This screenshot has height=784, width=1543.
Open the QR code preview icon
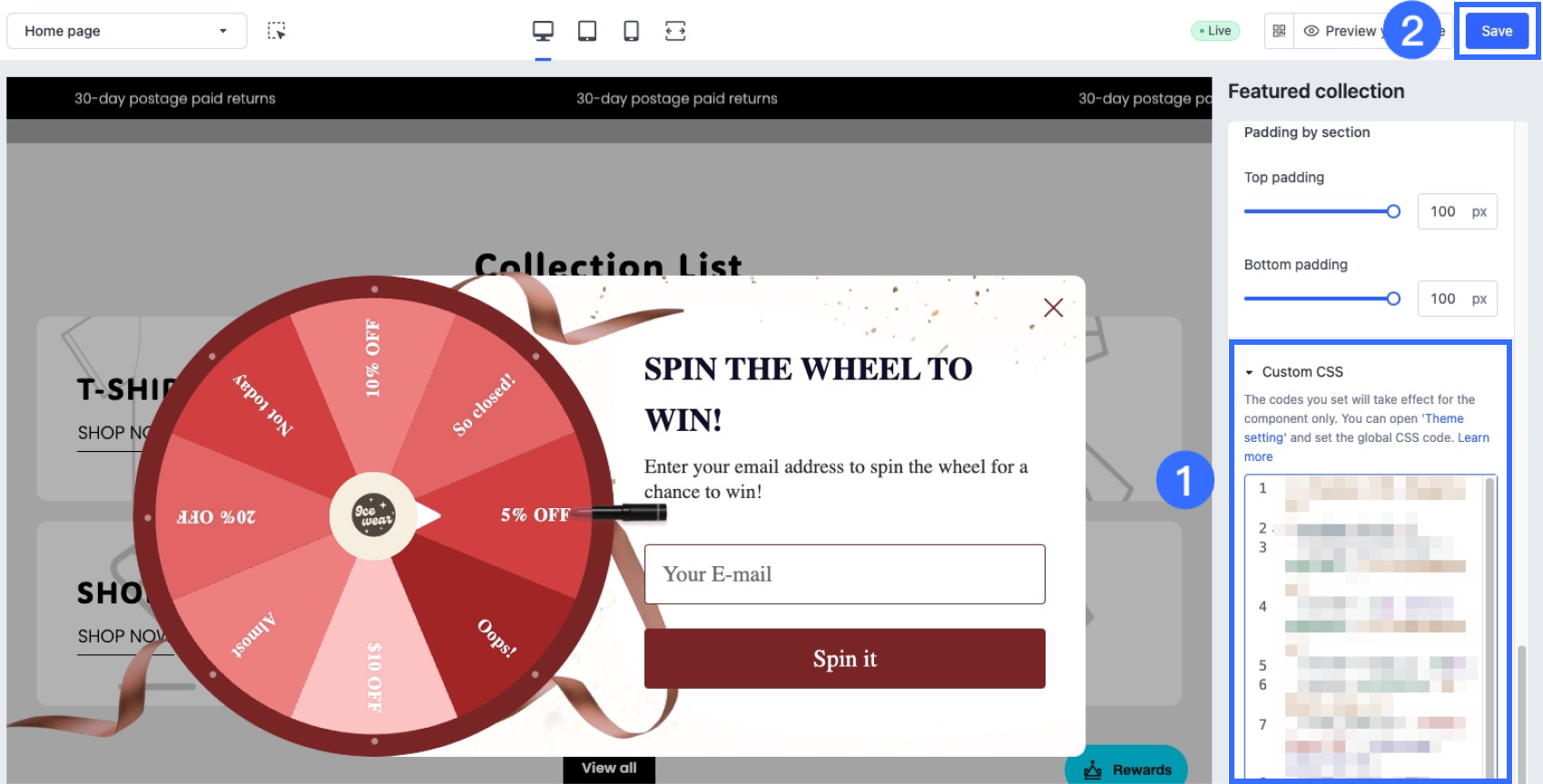[x=1279, y=31]
